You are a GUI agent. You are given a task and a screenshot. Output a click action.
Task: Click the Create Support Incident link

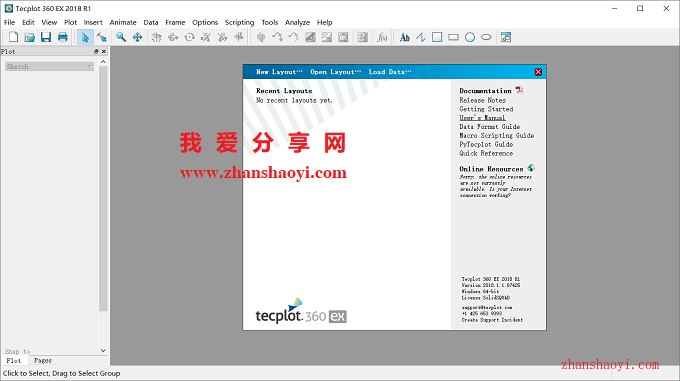point(492,320)
